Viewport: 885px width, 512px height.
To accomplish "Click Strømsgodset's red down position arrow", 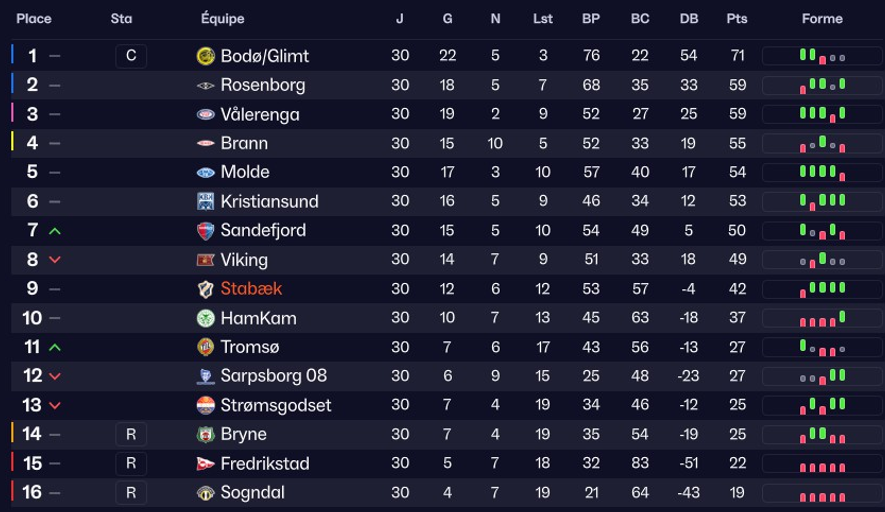I will pos(55,406).
